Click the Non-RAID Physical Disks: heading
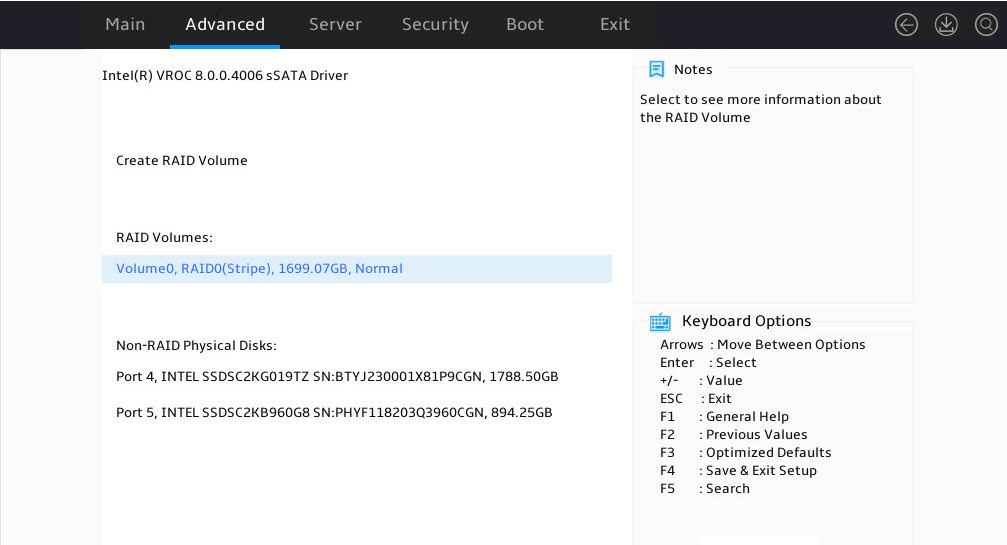Screen dimensions: 1007x545 [x=197, y=345]
